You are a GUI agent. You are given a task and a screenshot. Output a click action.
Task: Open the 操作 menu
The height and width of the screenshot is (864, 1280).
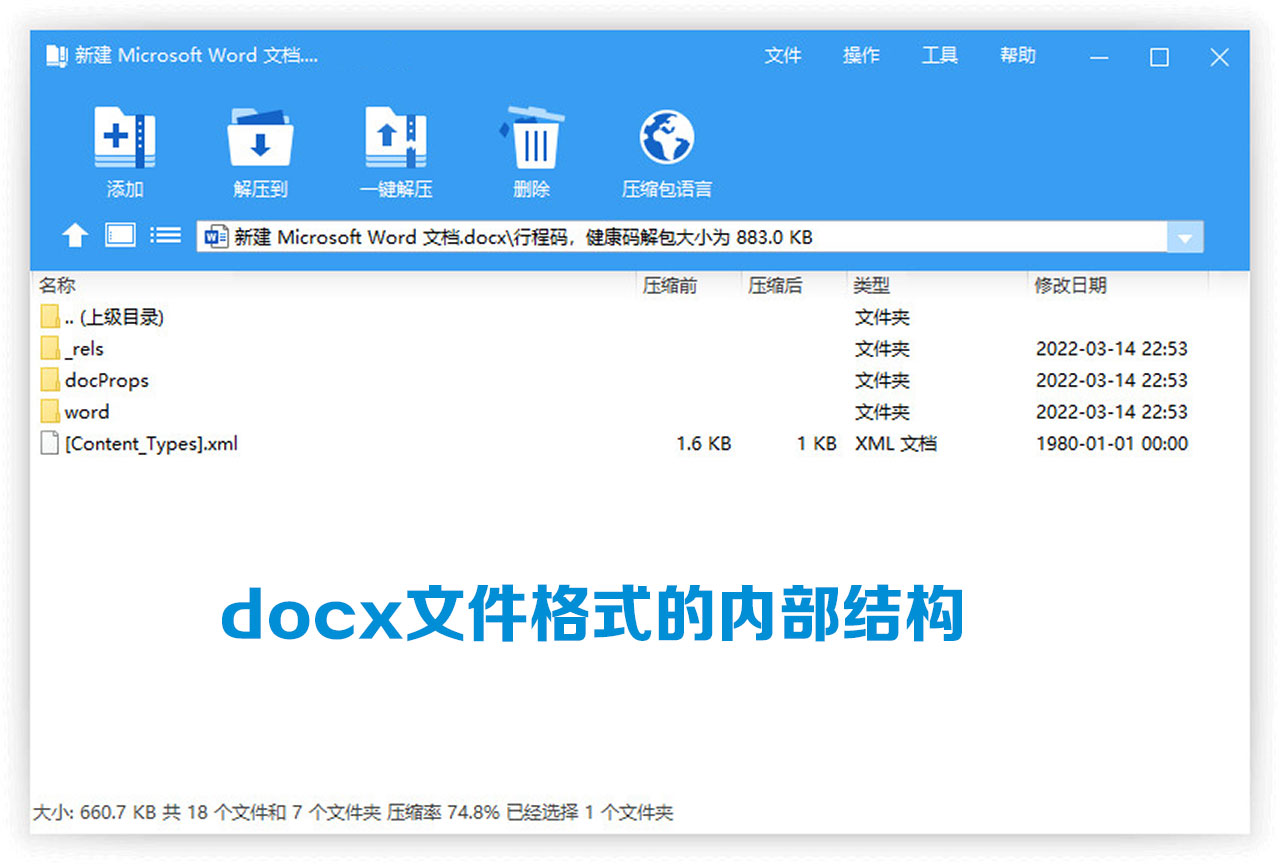point(862,56)
